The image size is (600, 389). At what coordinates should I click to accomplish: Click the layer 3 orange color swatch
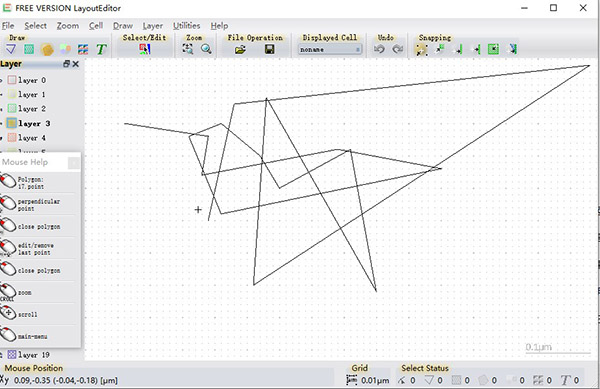pos(12,123)
